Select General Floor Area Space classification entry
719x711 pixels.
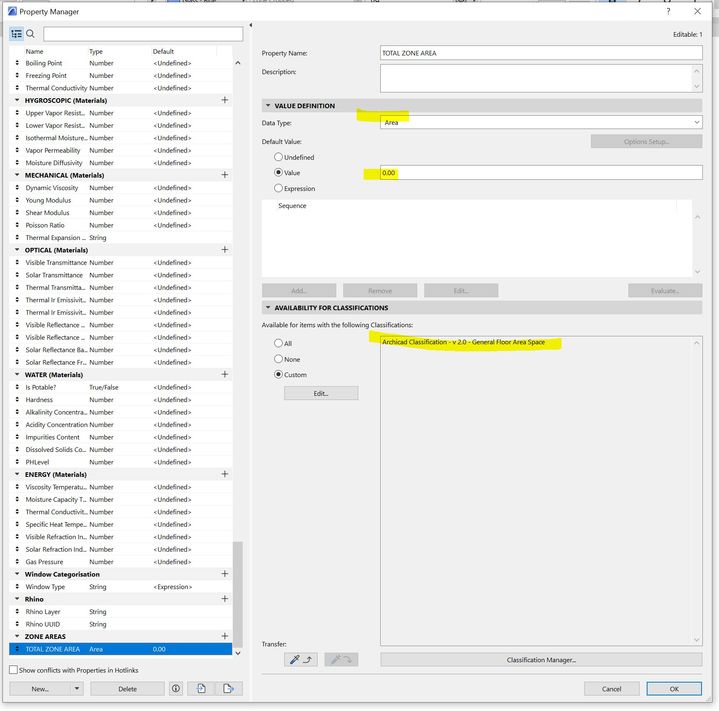463,342
